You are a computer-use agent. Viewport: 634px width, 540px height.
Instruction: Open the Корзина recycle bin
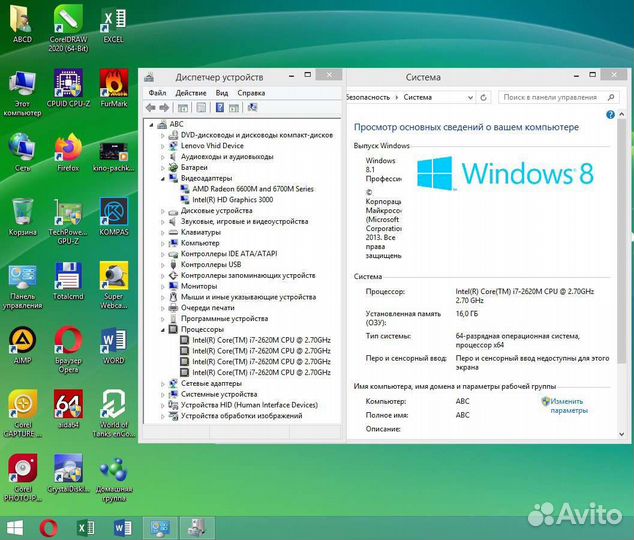pos(22,216)
